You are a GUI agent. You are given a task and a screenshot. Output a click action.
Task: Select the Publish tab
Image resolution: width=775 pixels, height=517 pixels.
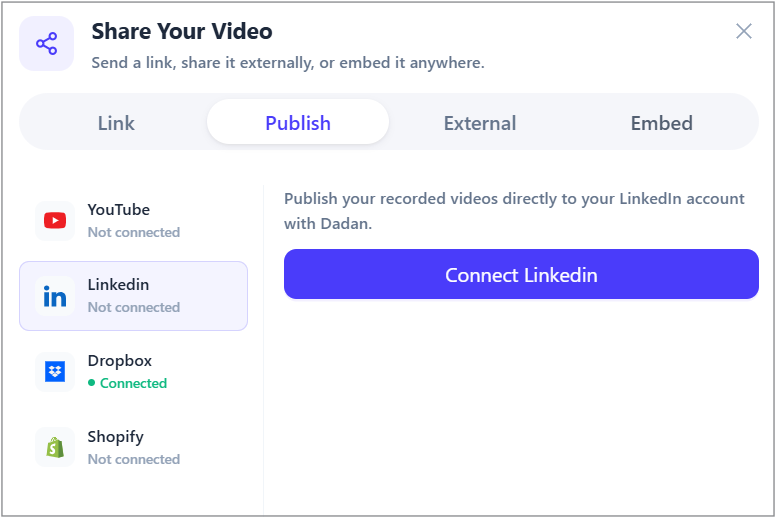point(298,123)
